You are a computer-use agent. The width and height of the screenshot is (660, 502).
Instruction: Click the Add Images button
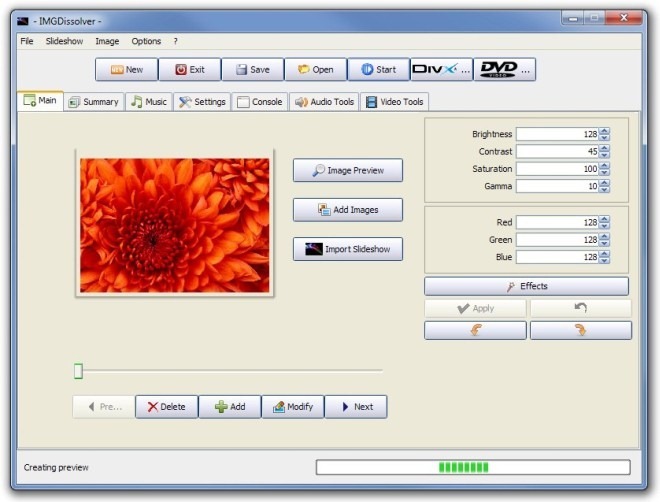point(348,210)
